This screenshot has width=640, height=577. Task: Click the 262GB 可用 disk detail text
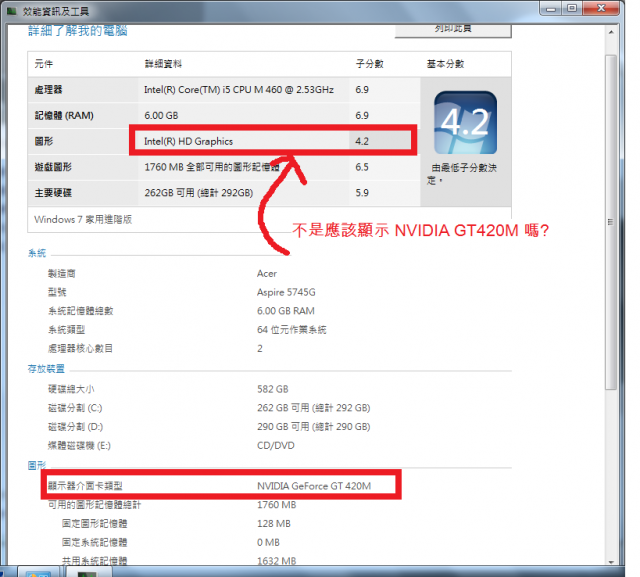click(x=199, y=193)
